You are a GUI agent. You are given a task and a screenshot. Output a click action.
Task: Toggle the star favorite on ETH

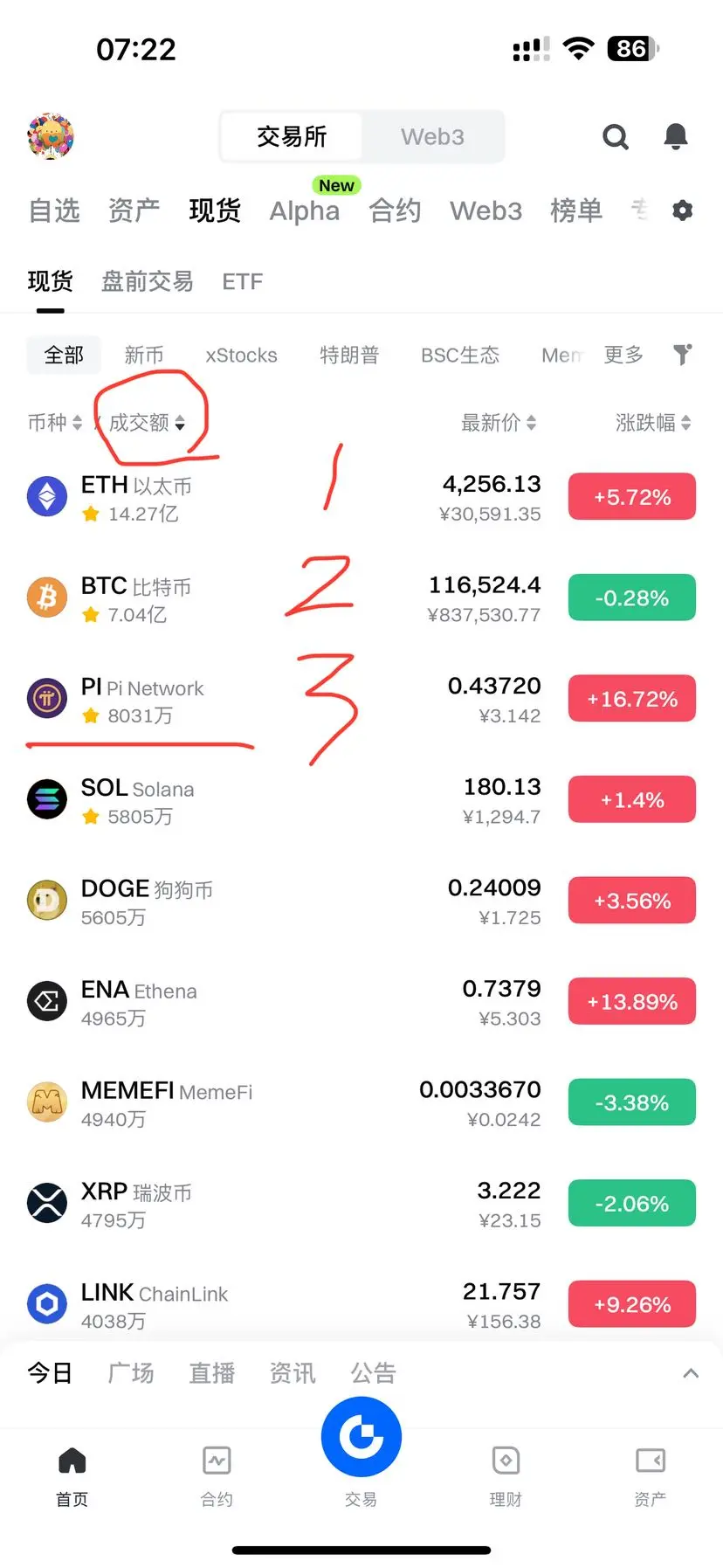[91, 515]
